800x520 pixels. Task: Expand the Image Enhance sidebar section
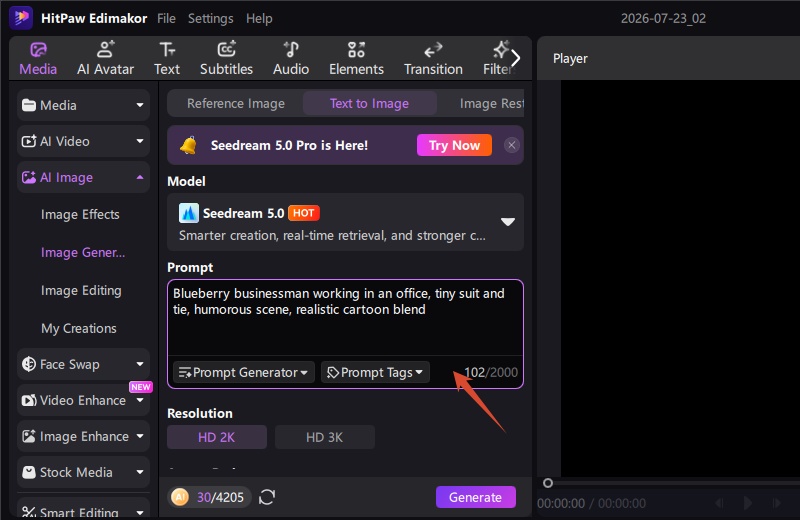click(x=83, y=436)
